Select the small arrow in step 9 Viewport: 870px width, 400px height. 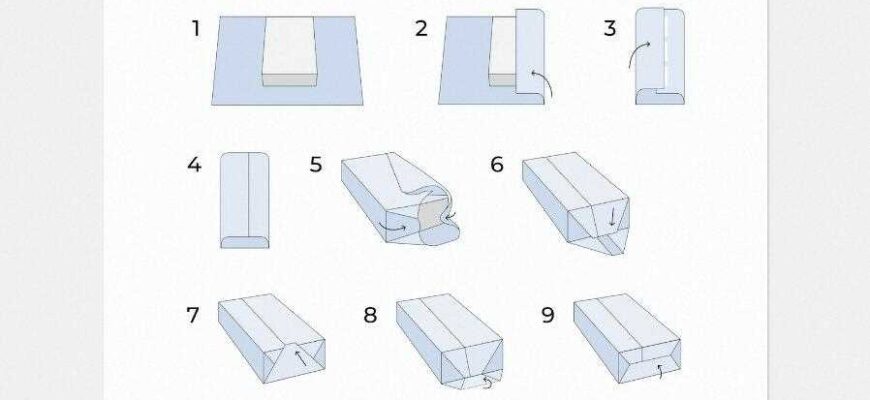(659, 371)
